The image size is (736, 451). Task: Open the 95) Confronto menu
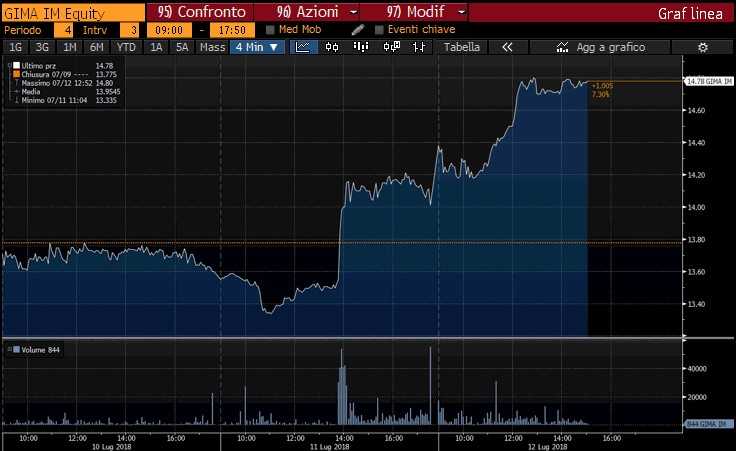[x=201, y=12]
